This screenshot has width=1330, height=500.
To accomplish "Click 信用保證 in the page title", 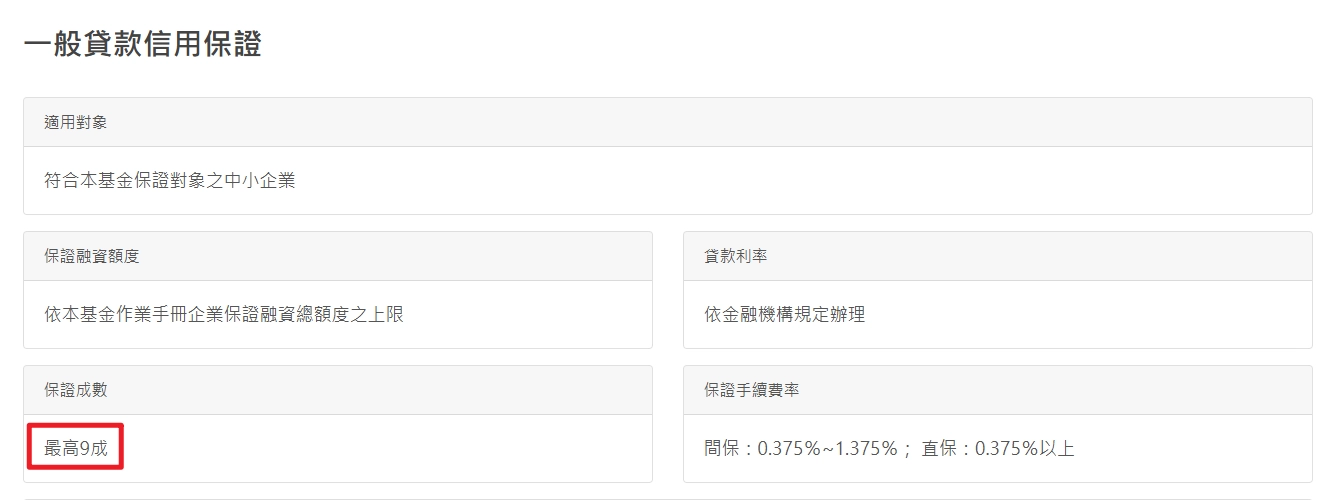I will [x=202, y=45].
